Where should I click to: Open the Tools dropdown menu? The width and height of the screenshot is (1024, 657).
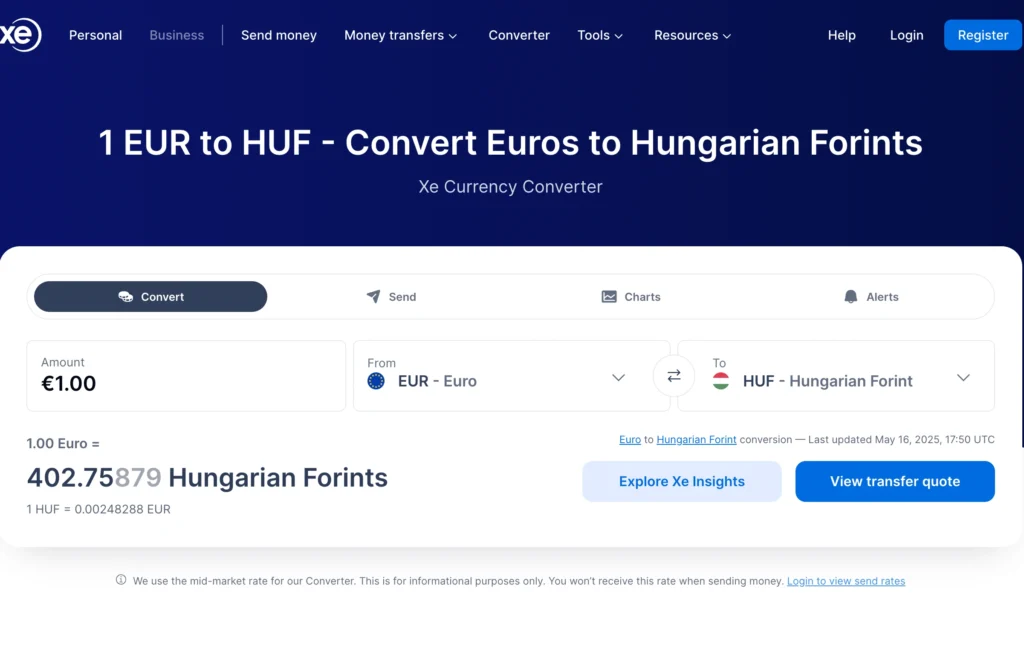coord(600,35)
